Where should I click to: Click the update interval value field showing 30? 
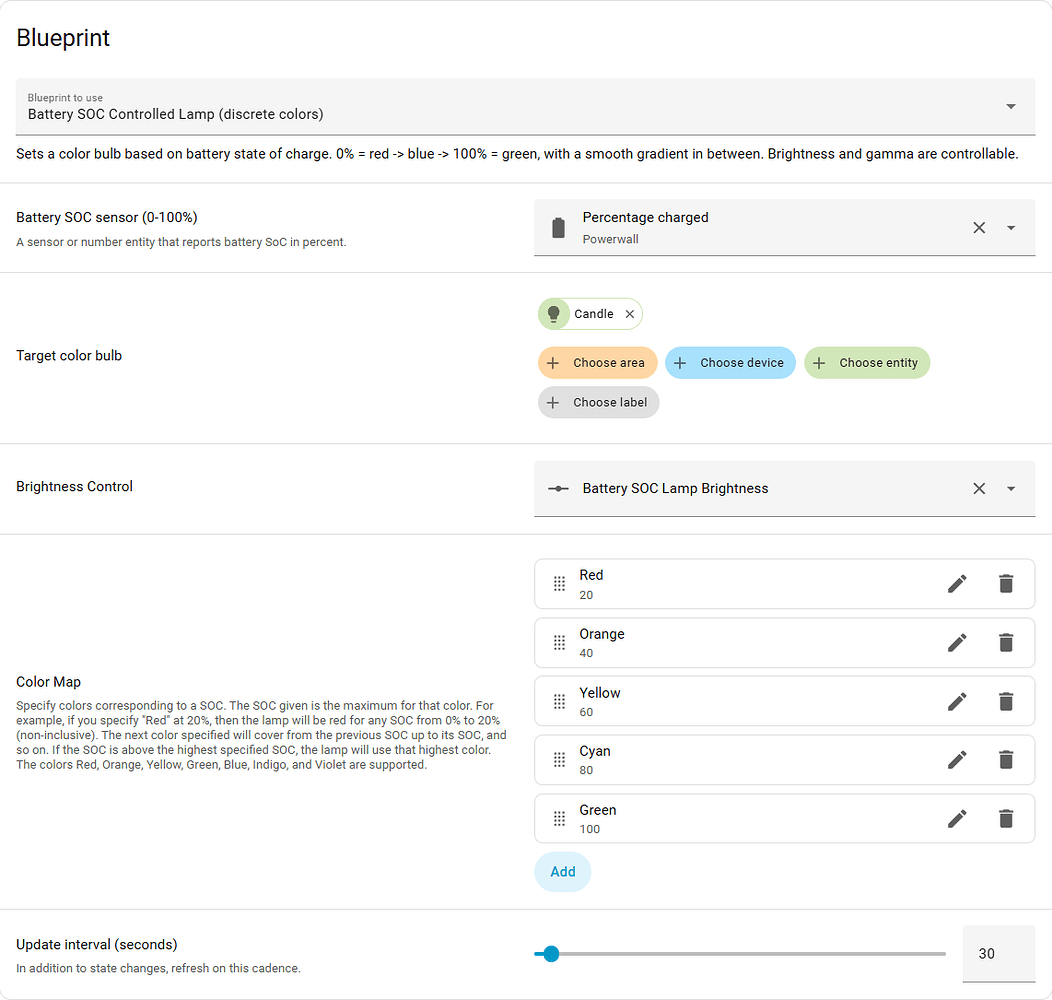click(998, 953)
